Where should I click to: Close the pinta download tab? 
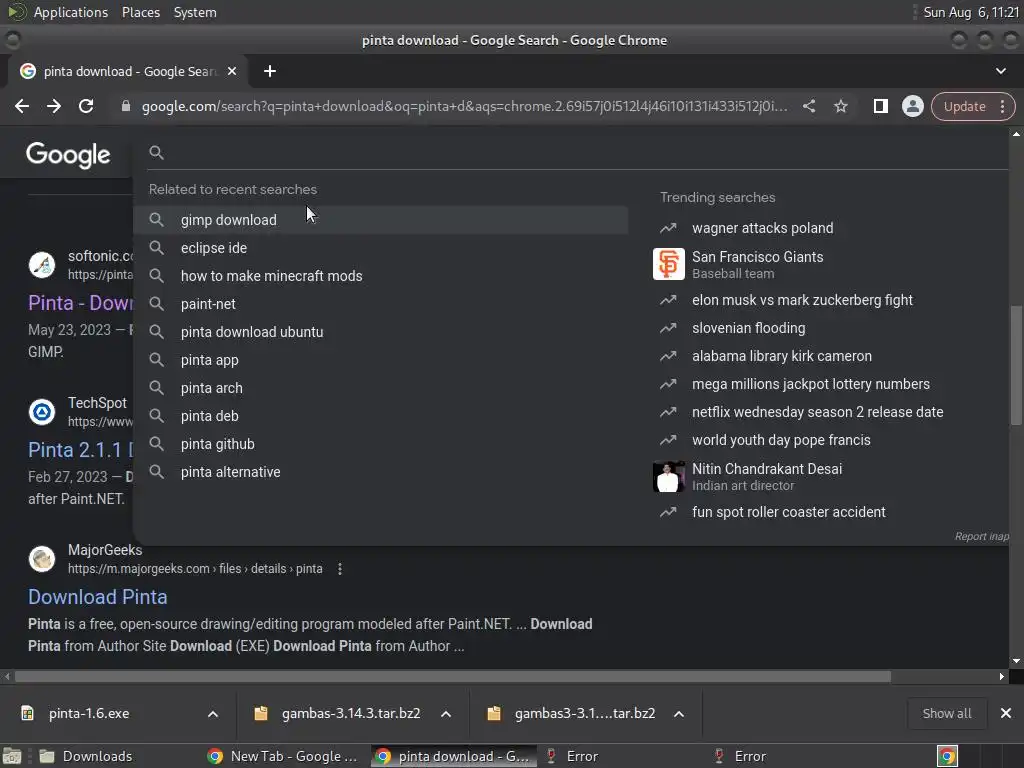click(232, 71)
